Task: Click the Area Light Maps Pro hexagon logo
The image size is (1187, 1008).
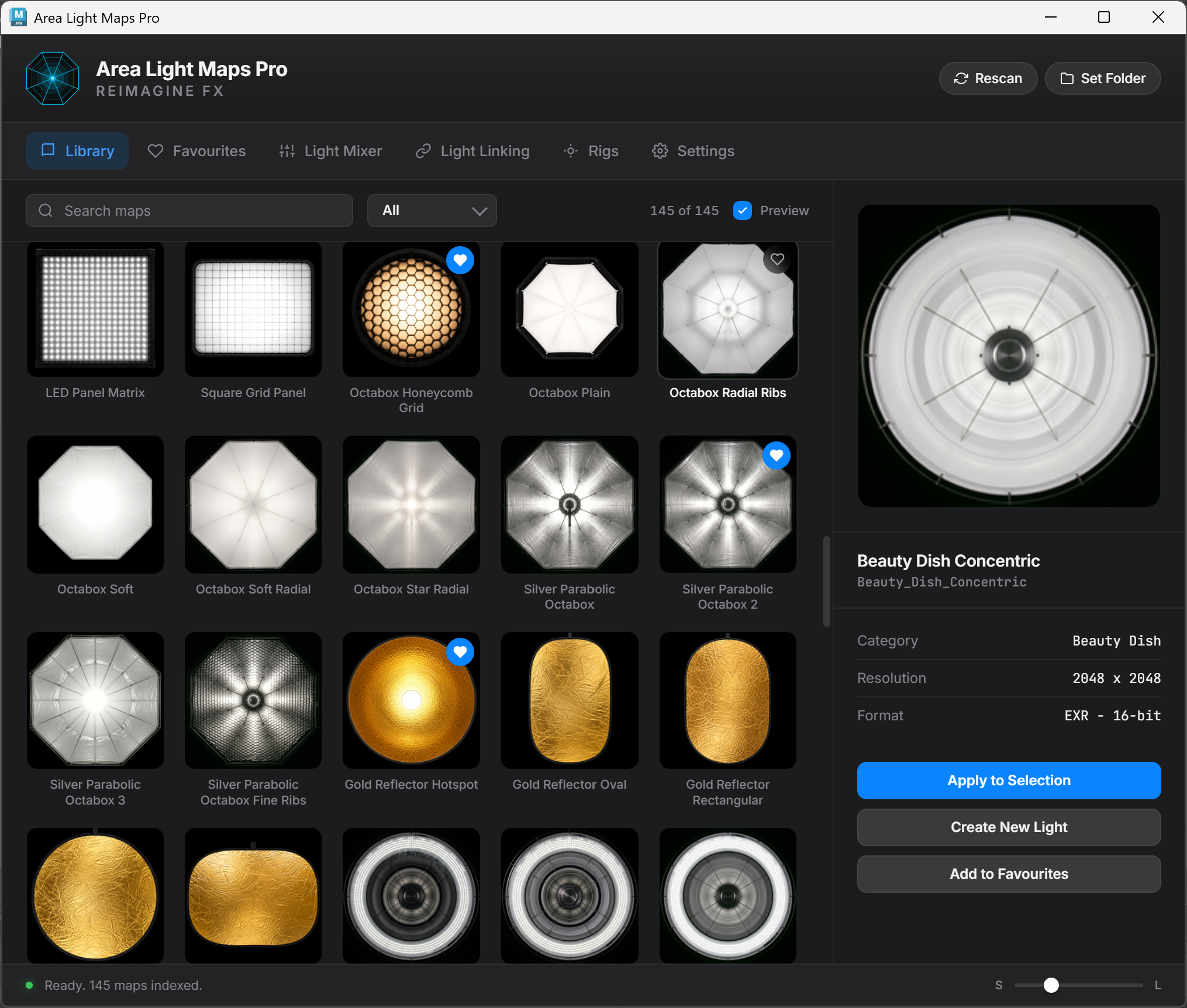Action: pos(53,78)
